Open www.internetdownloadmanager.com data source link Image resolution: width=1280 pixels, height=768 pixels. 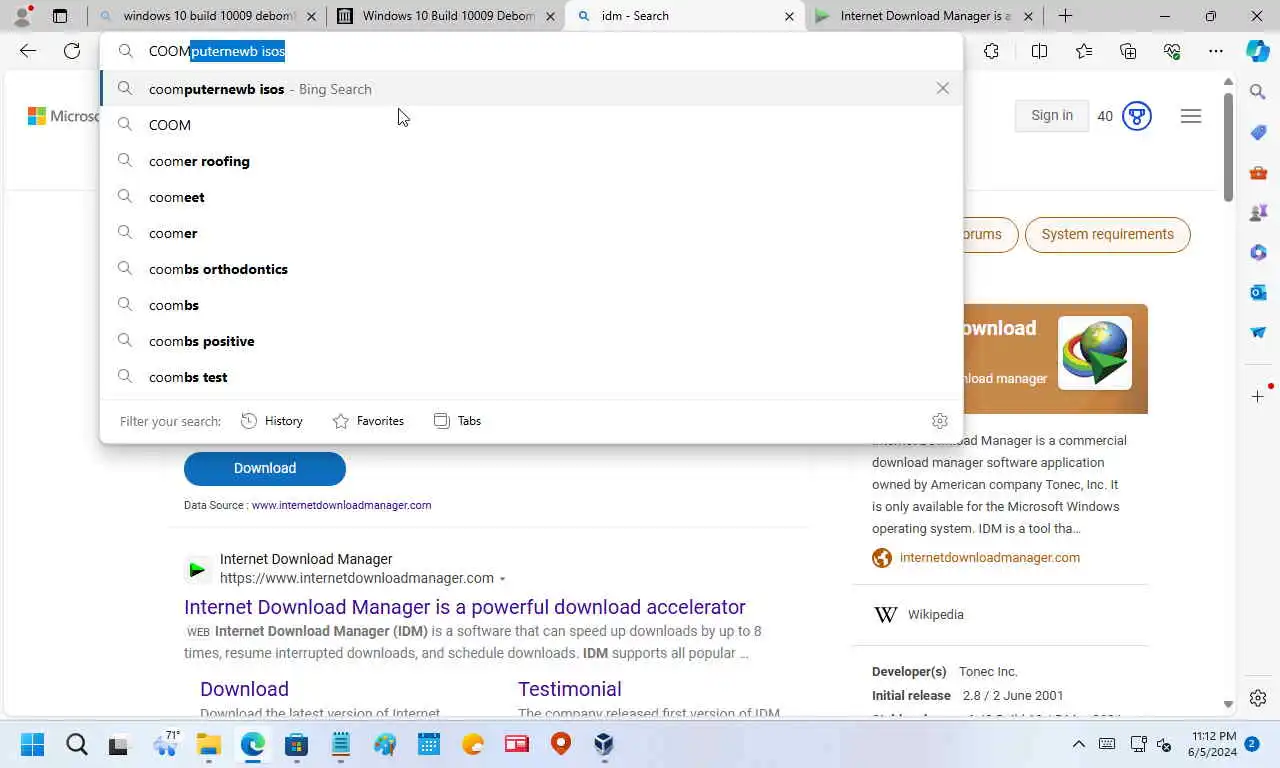click(341, 505)
